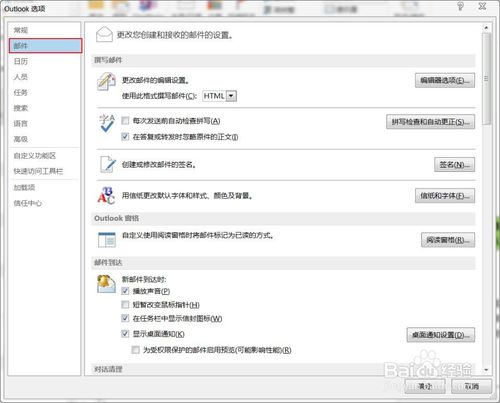Click the stationery and fonts ABC icon

106,195
